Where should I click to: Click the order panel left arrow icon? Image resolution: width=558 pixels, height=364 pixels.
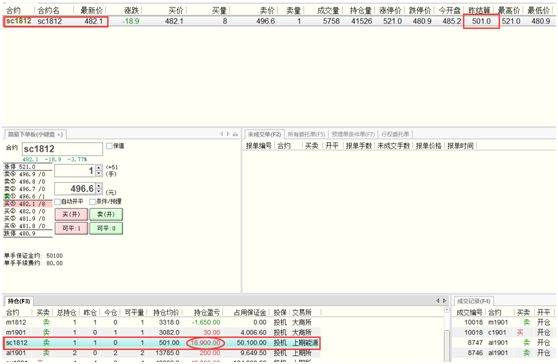click(x=221, y=134)
